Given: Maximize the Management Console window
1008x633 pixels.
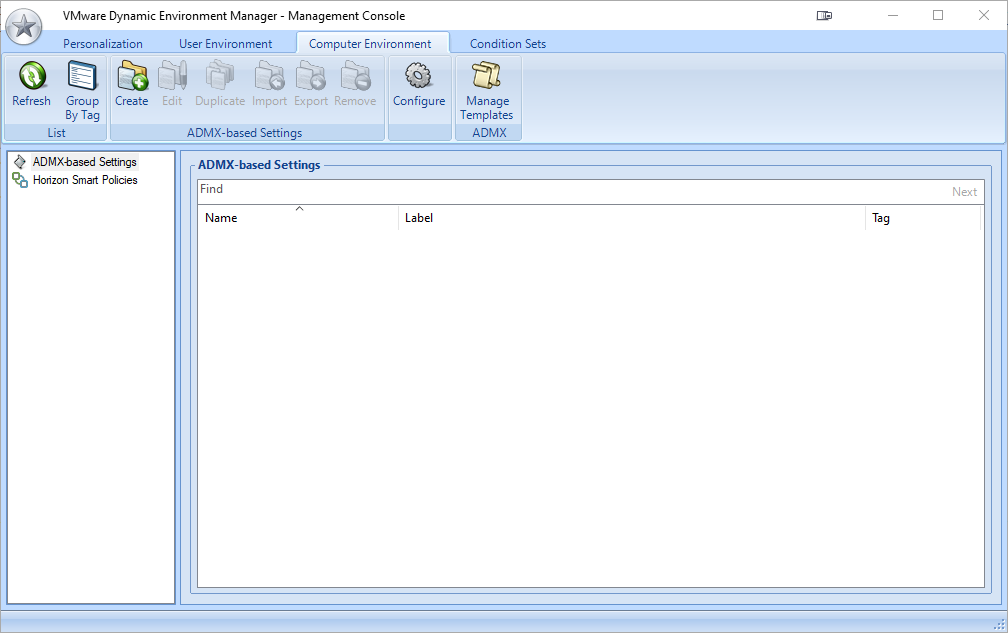Looking at the screenshot, I should tap(938, 15).
